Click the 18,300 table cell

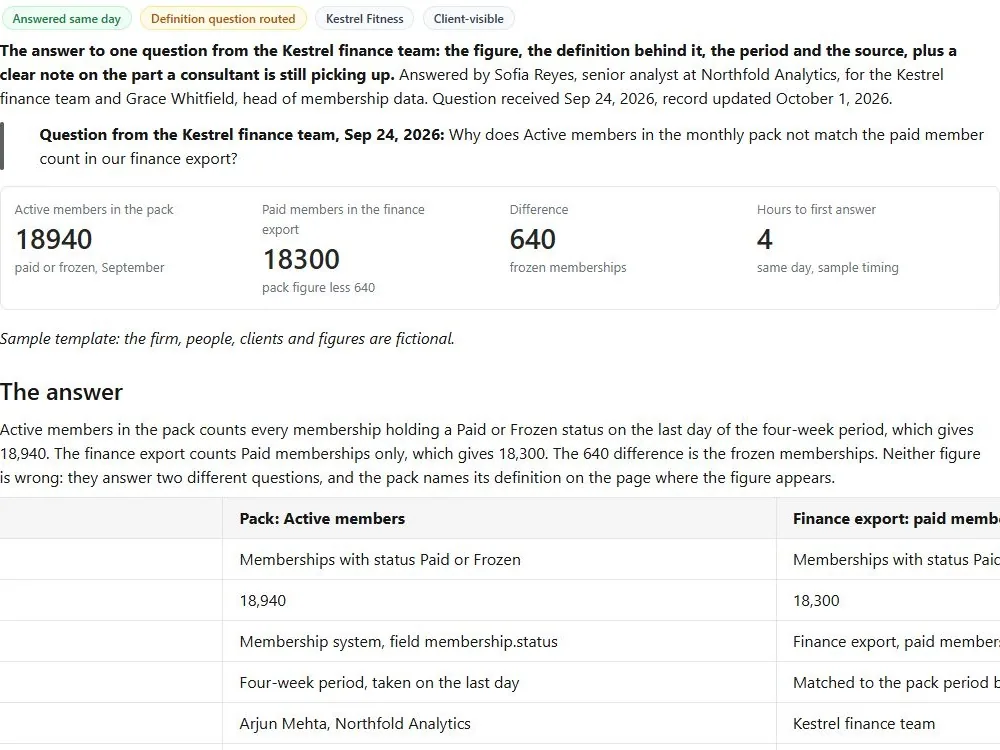[888, 600]
